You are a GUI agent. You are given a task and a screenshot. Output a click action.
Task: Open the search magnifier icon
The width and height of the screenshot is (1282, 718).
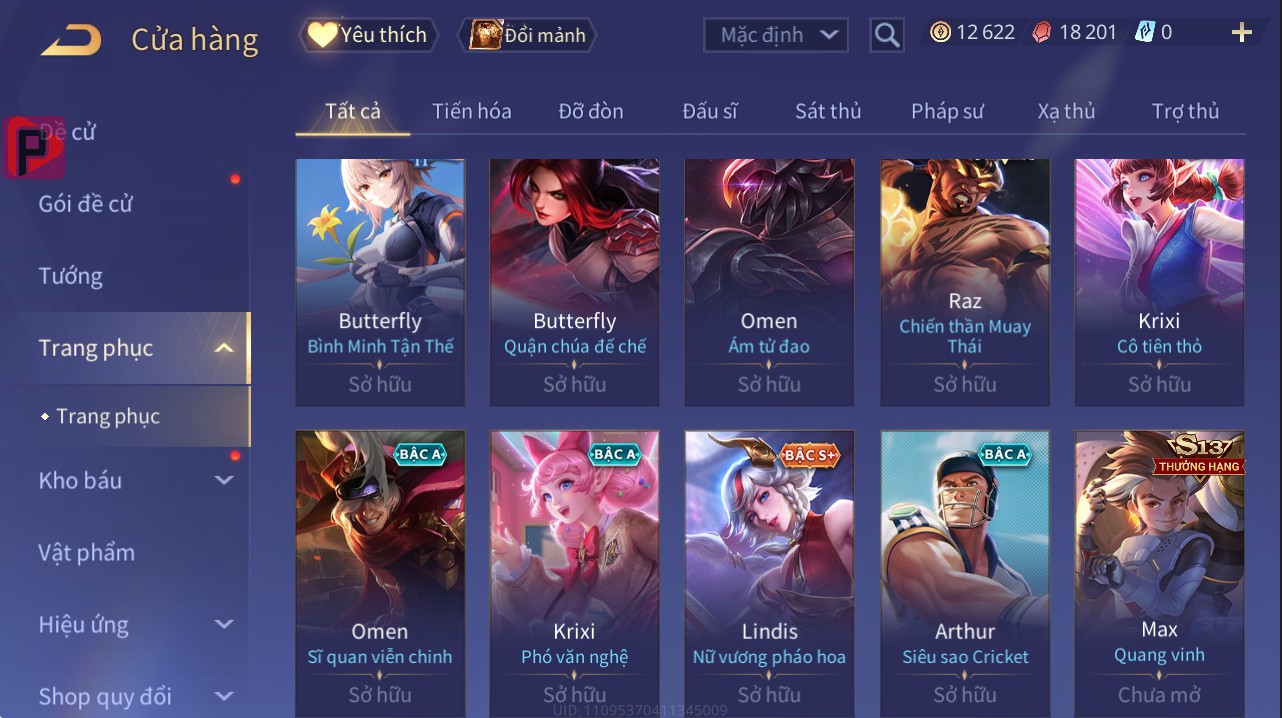[886, 35]
